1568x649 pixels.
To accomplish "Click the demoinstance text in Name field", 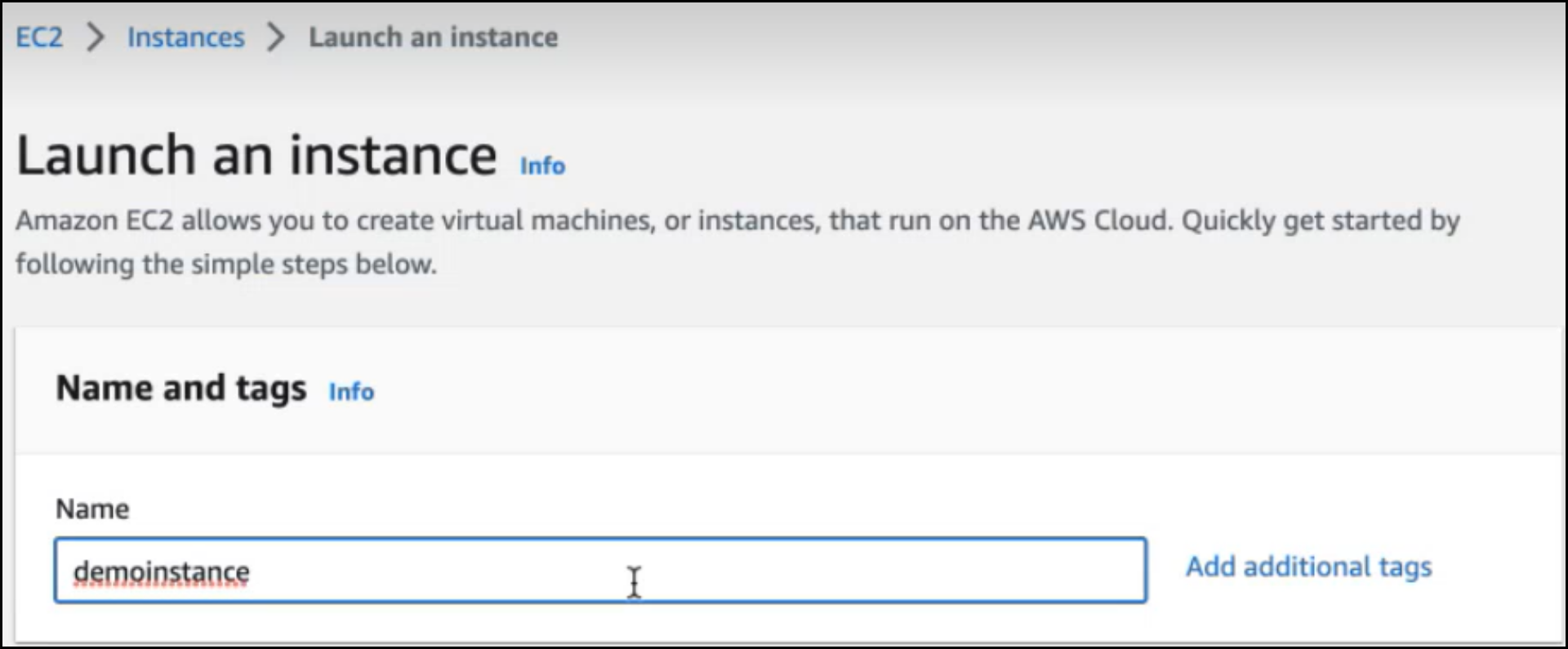I will point(162,572).
